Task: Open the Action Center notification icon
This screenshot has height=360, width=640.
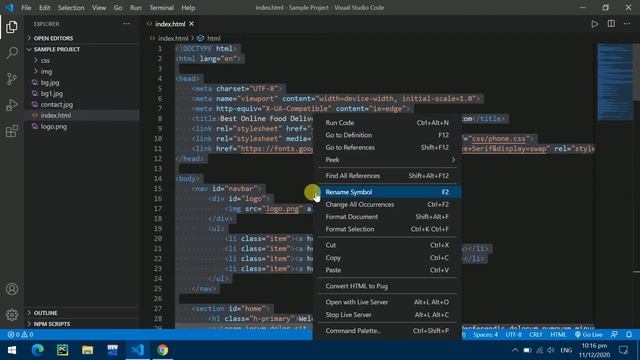Action: click(623, 350)
